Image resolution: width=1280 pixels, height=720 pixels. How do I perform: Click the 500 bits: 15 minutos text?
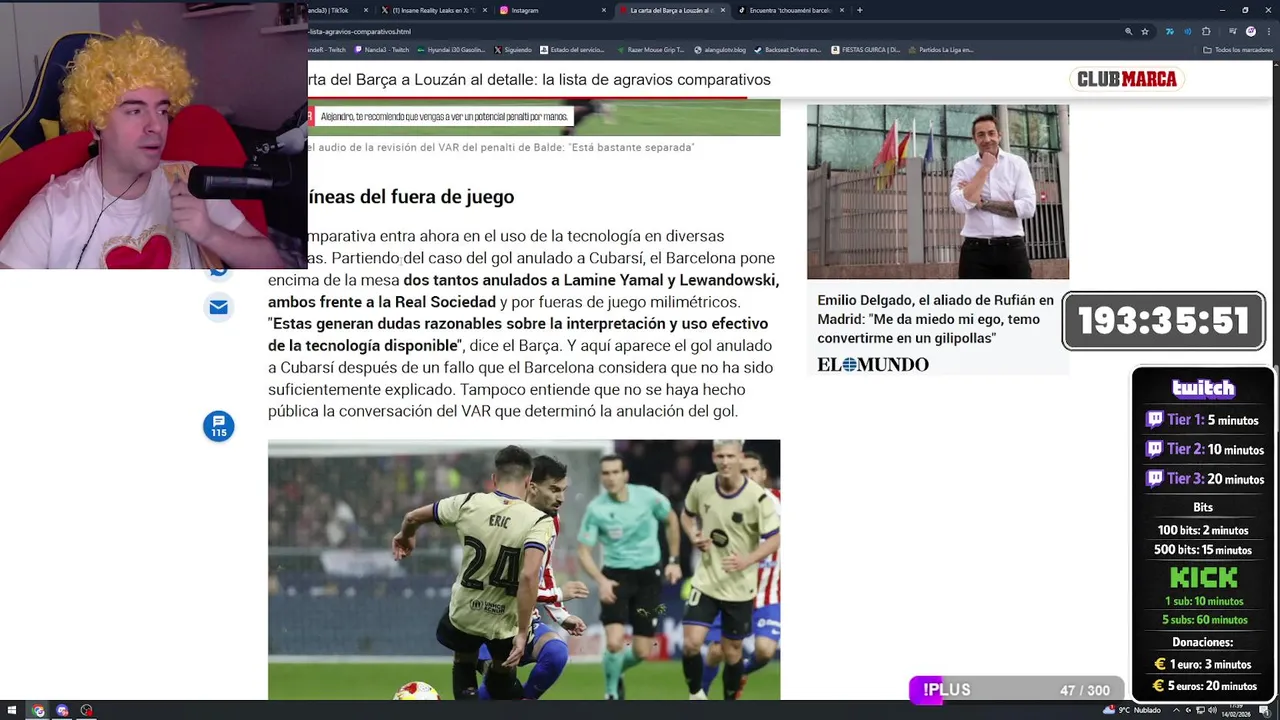pyautogui.click(x=1203, y=550)
